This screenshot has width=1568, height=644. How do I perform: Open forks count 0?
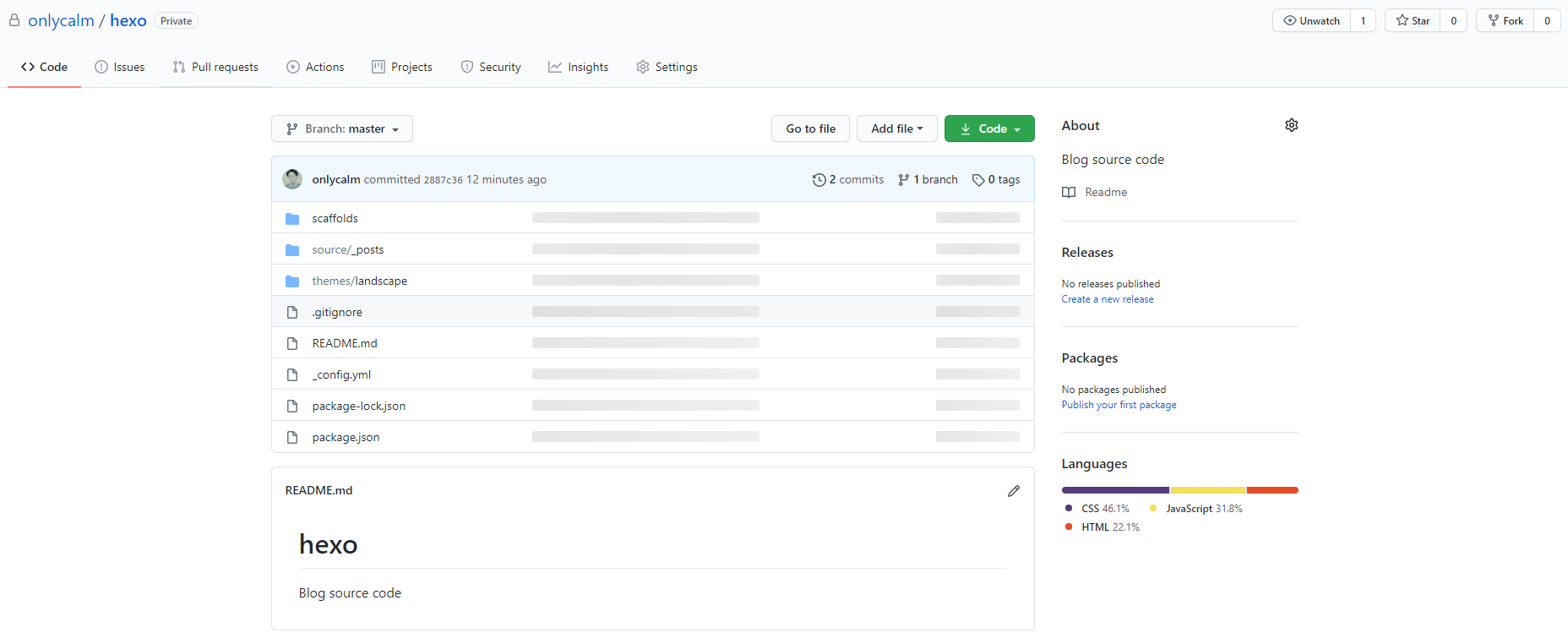click(x=1547, y=20)
